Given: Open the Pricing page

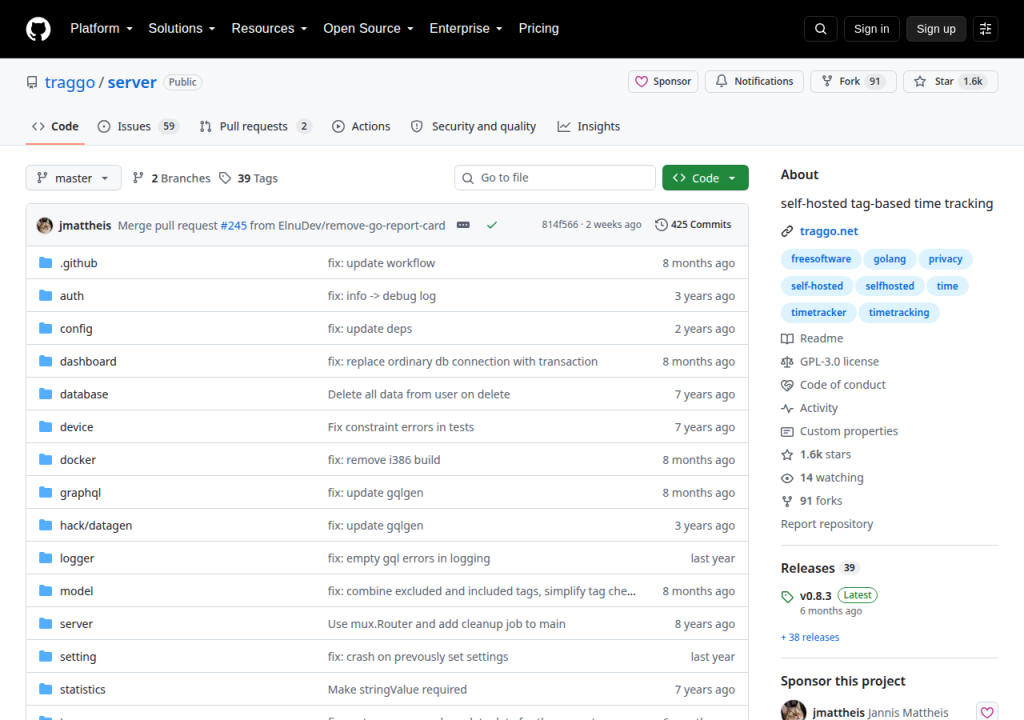Looking at the screenshot, I should click(539, 29).
